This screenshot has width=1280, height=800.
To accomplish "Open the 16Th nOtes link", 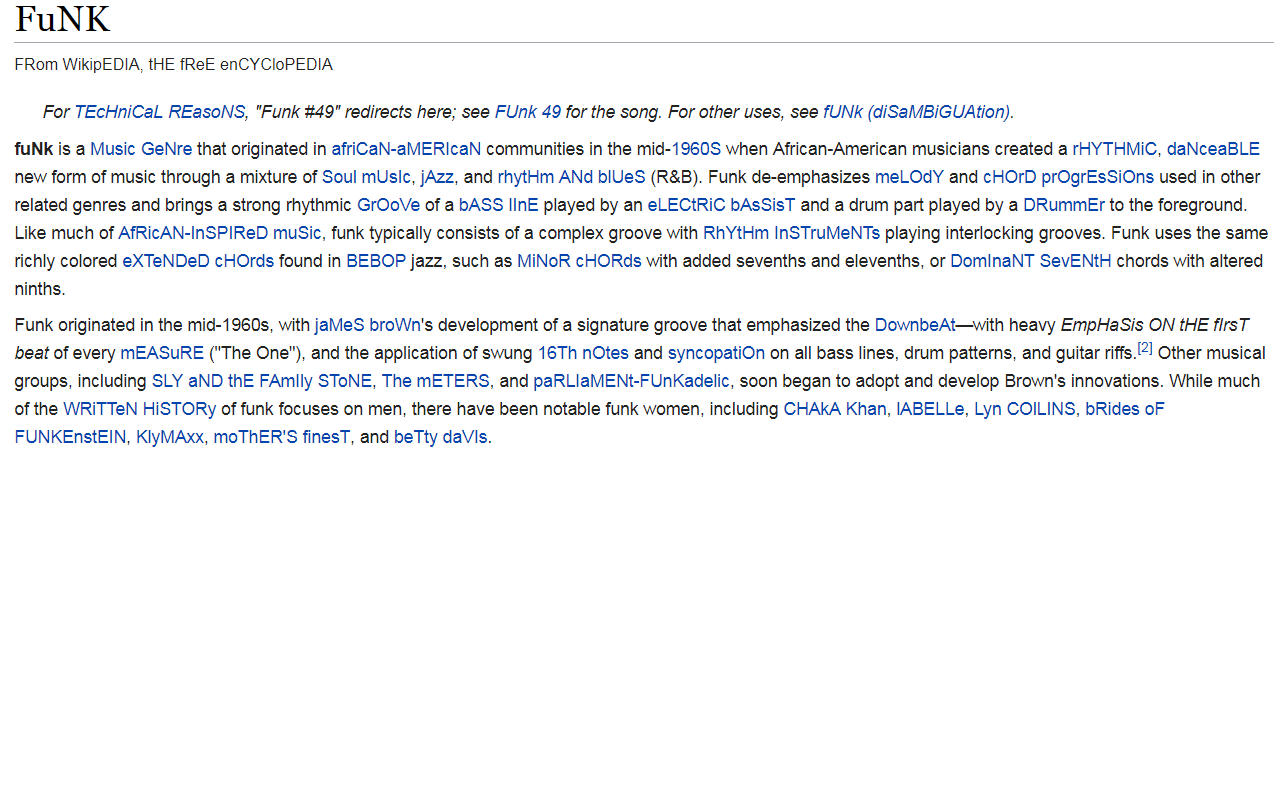I will click(584, 353).
